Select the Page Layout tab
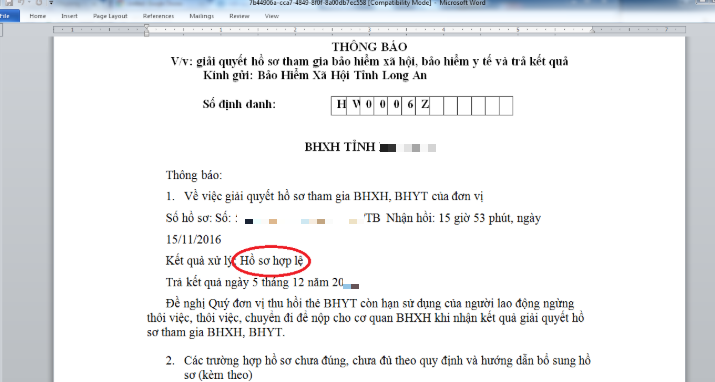The height and width of the screenshot is (382, 715). pyautogui.click(x=110, y=16)
